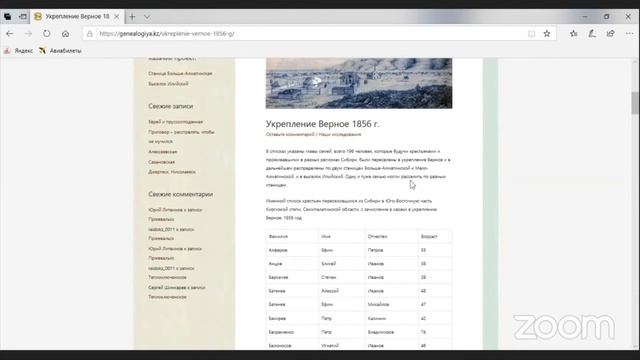The height and width of the screenshot is (360, 640).
Task: Share this page
Action: (x=610, y=34)
